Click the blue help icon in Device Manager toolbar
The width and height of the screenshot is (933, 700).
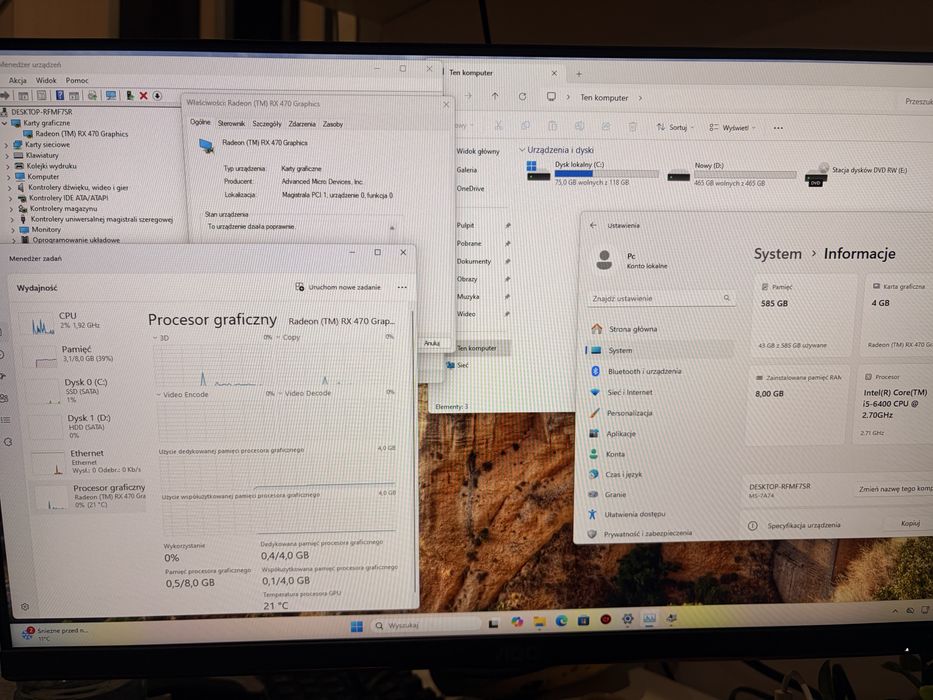60,95
